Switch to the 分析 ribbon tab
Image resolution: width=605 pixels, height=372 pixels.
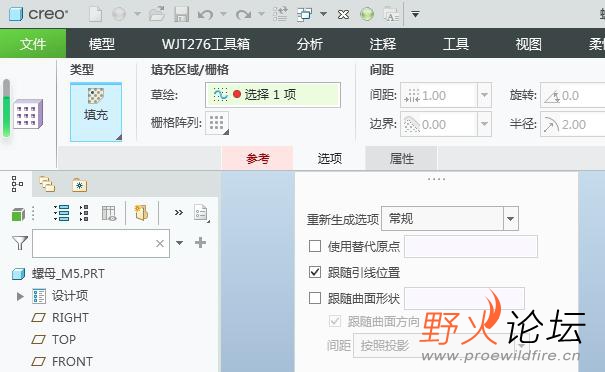(x=309, y=44)
